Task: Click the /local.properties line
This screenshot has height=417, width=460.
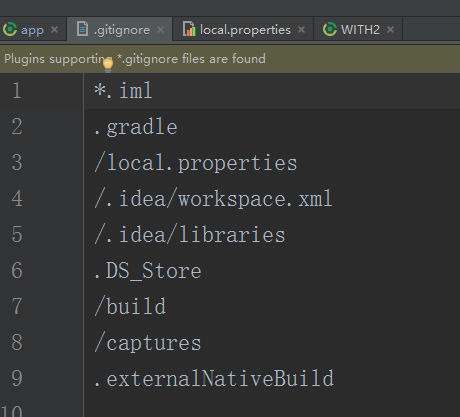Action: coord(195,163)
